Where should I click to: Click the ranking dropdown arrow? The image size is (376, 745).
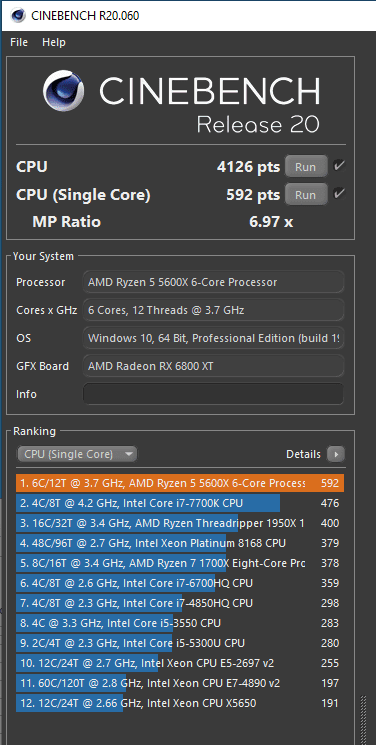[128, 454]
